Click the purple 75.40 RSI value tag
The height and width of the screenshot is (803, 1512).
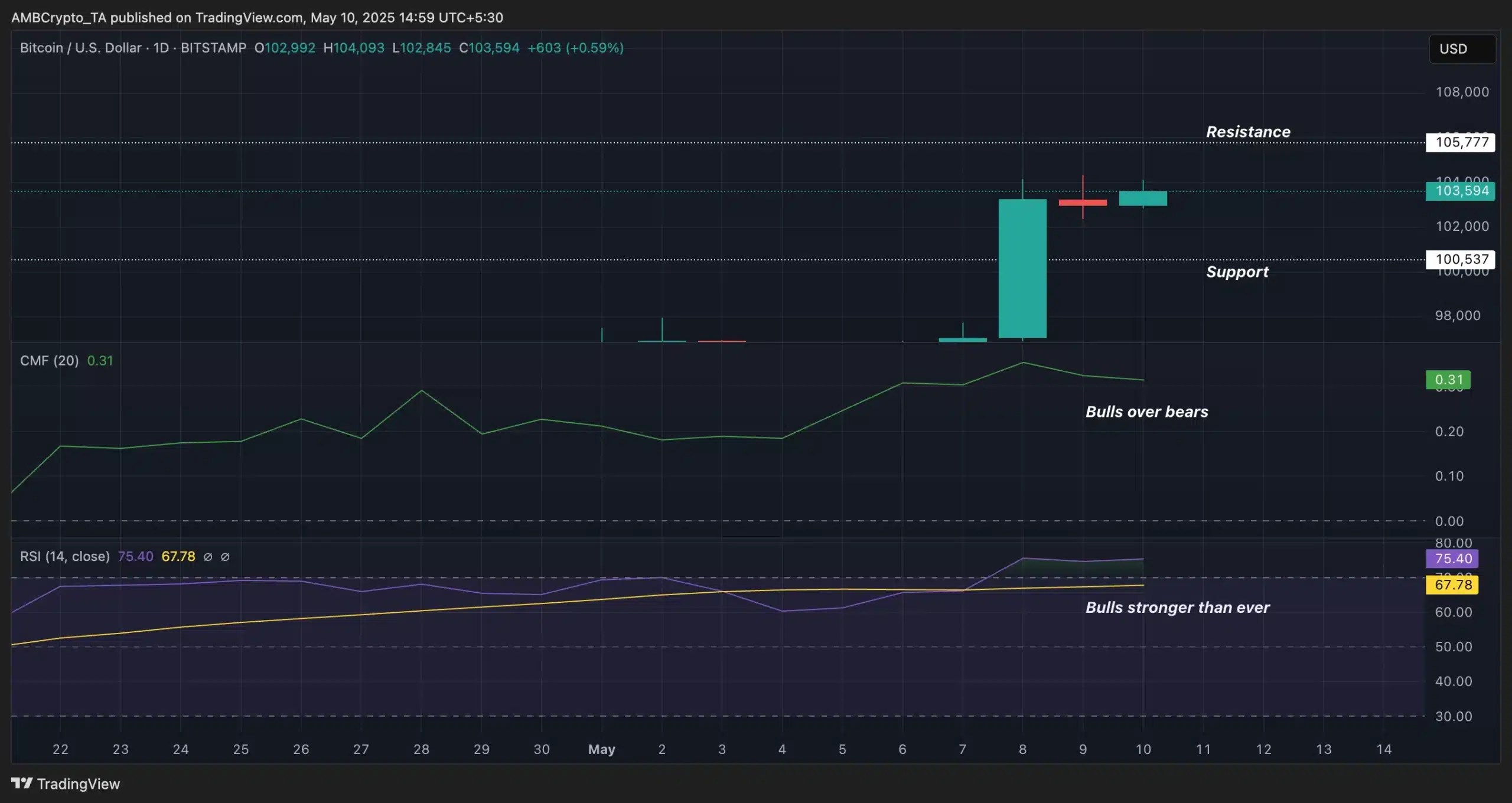1452,559
